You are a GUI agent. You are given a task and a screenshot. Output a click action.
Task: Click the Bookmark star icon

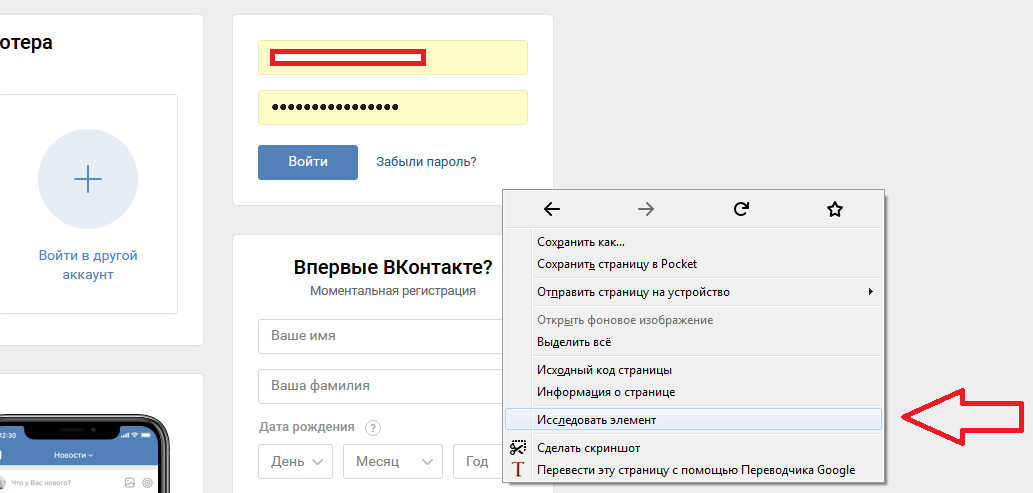point(835,209)
